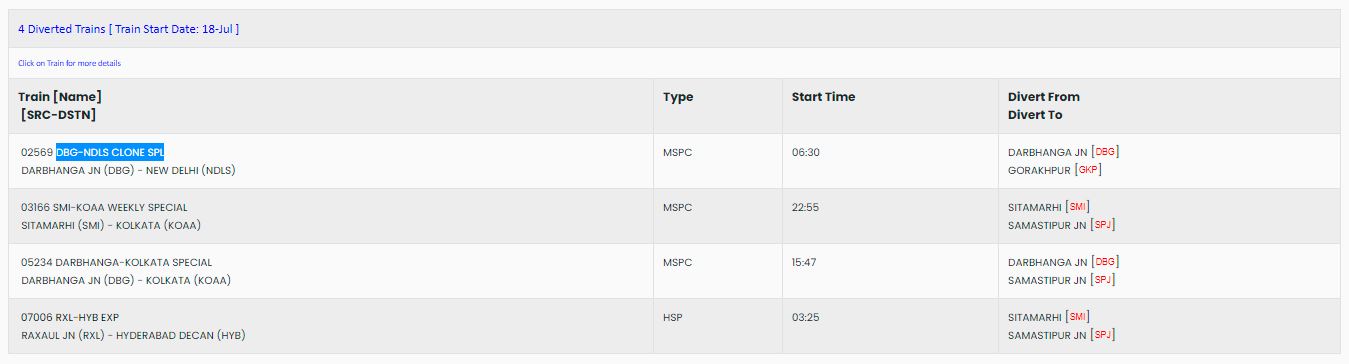Click the GKP station code tag
The width and height of the screenshot is (1349, 364).
tap(1089, 170)
